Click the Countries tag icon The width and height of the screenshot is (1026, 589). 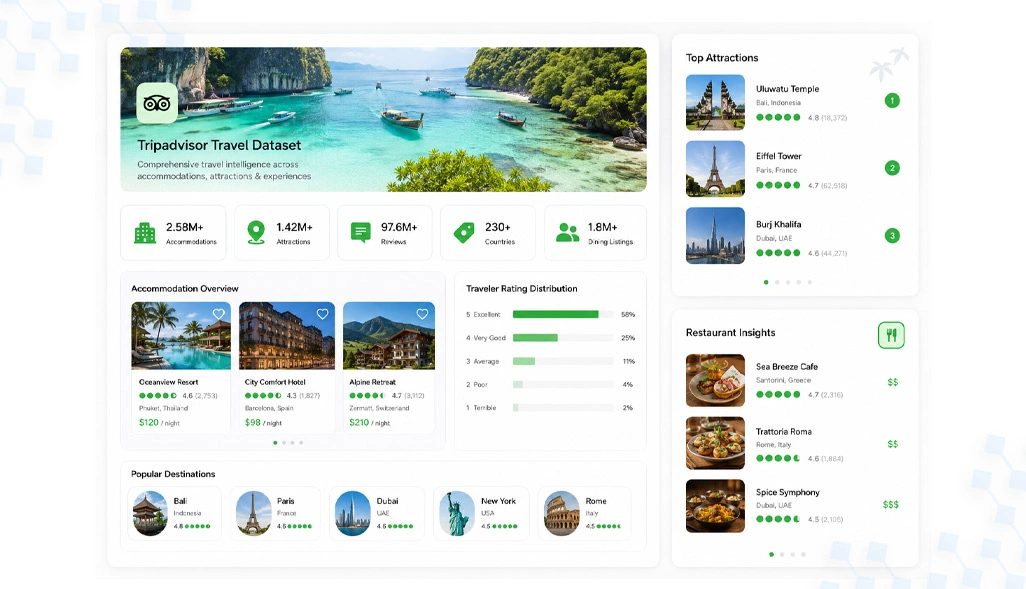[x=464, y=232]
